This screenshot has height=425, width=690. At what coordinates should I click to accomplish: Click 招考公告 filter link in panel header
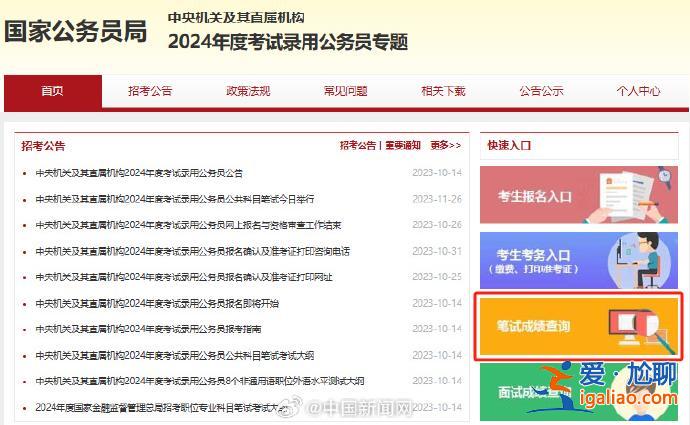(x=358, y=145)
